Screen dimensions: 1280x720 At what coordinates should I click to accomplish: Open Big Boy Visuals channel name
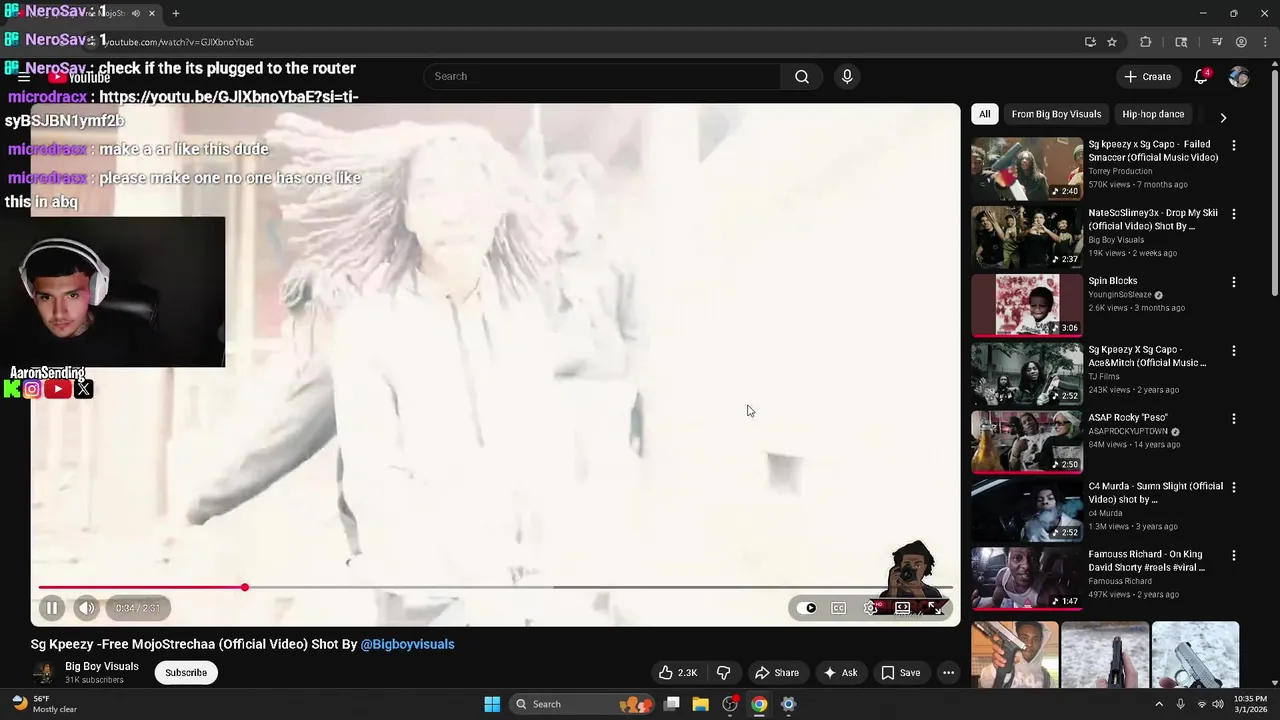[102, 667]
